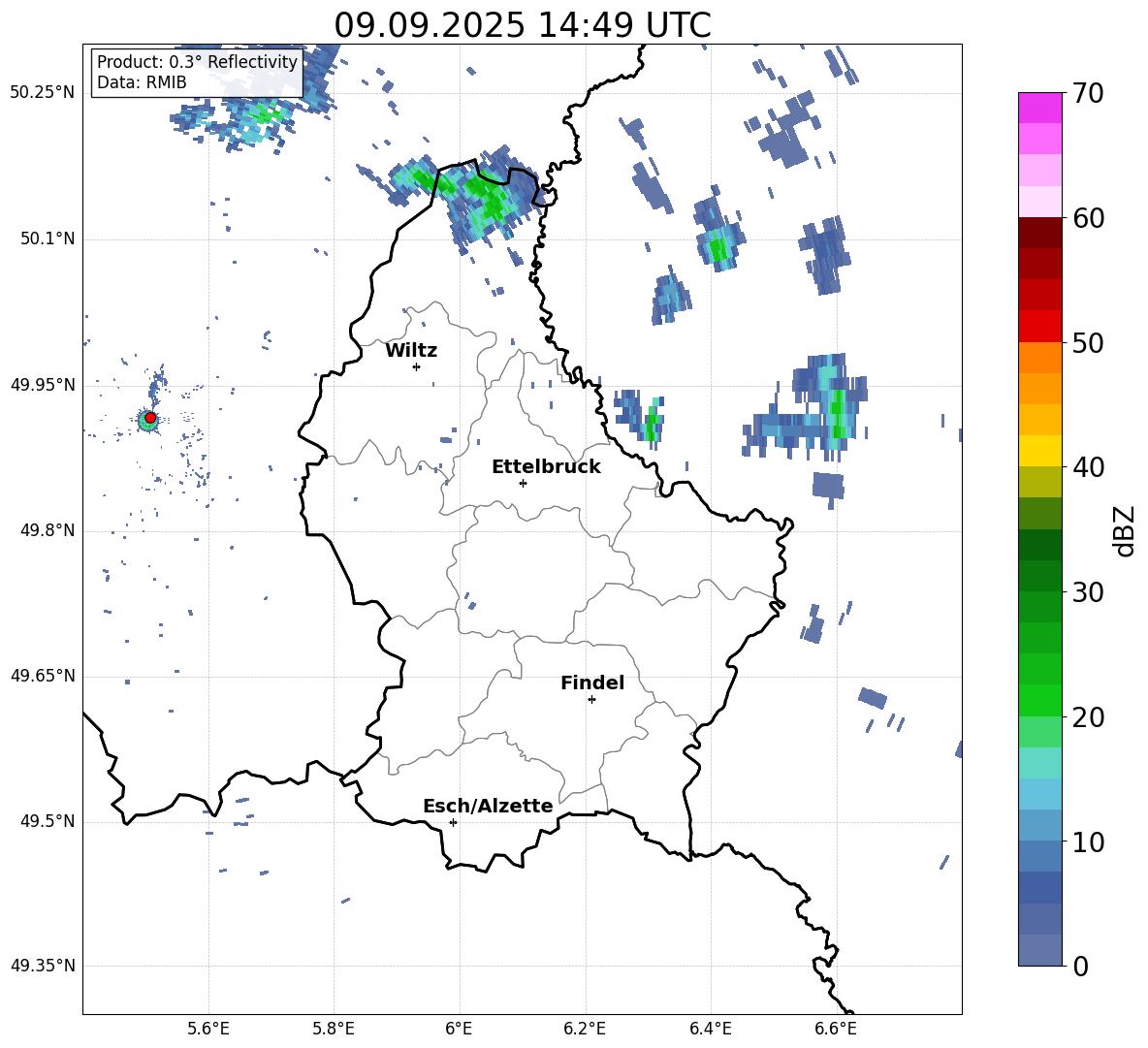Click the timestamp title 09.09.2025 14:49 UTC
Viewport: 1148px width, 1048px height.
tap(523, 25)
